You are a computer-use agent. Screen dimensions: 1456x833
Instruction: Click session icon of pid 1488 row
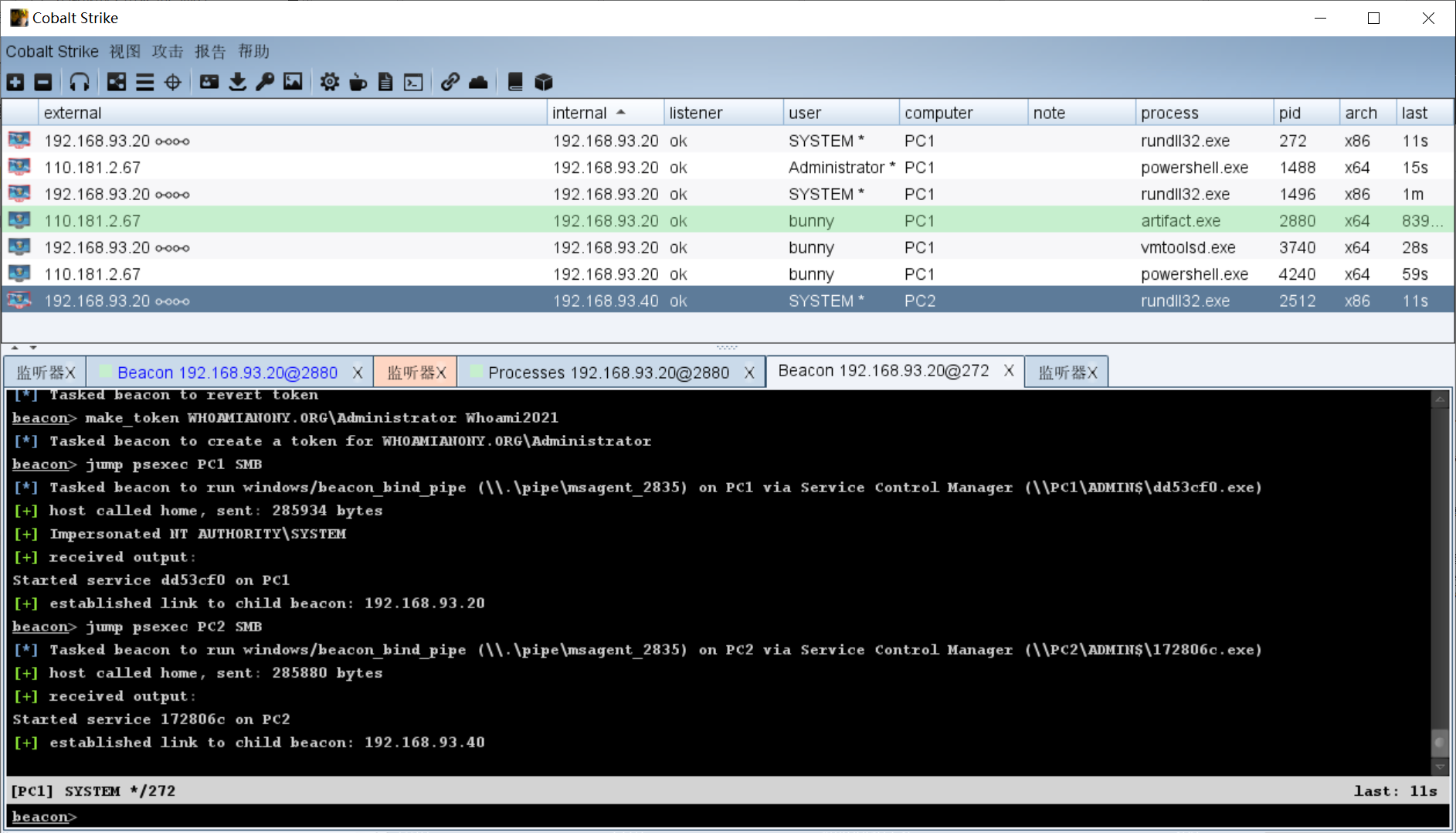pos(19,167)
